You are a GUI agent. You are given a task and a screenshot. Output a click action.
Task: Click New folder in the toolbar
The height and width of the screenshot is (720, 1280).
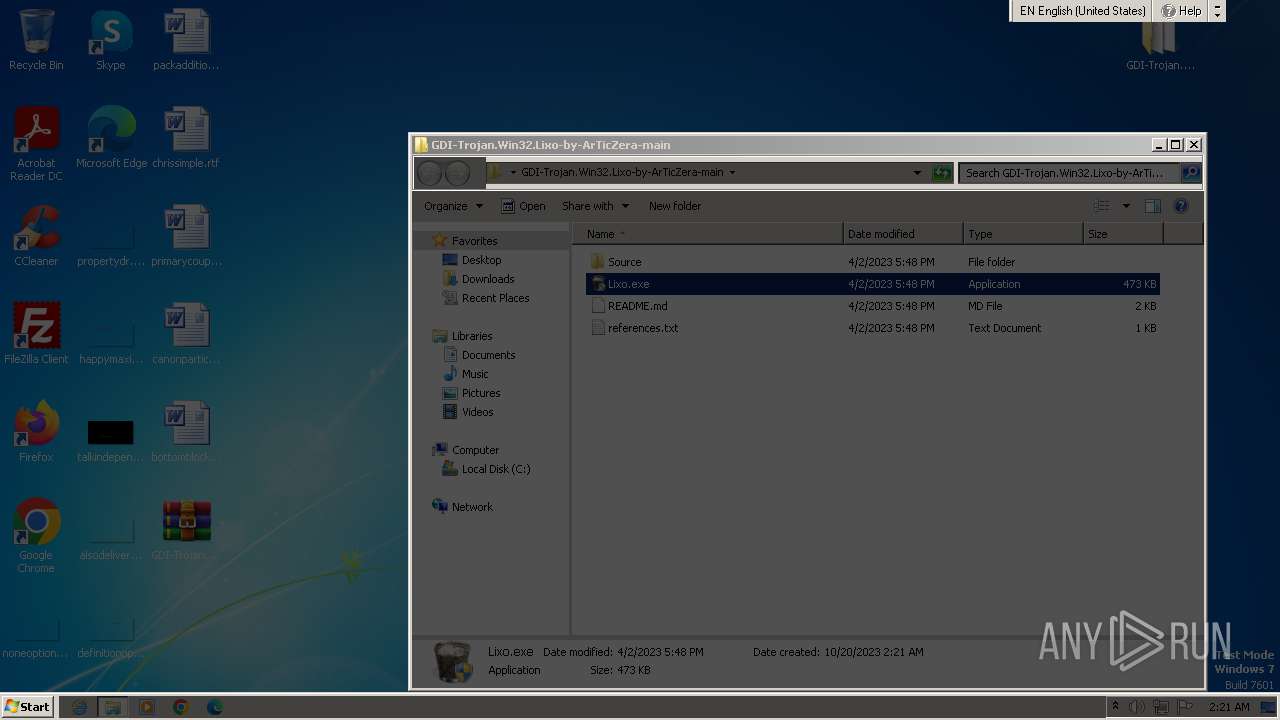tap(675, 206)
